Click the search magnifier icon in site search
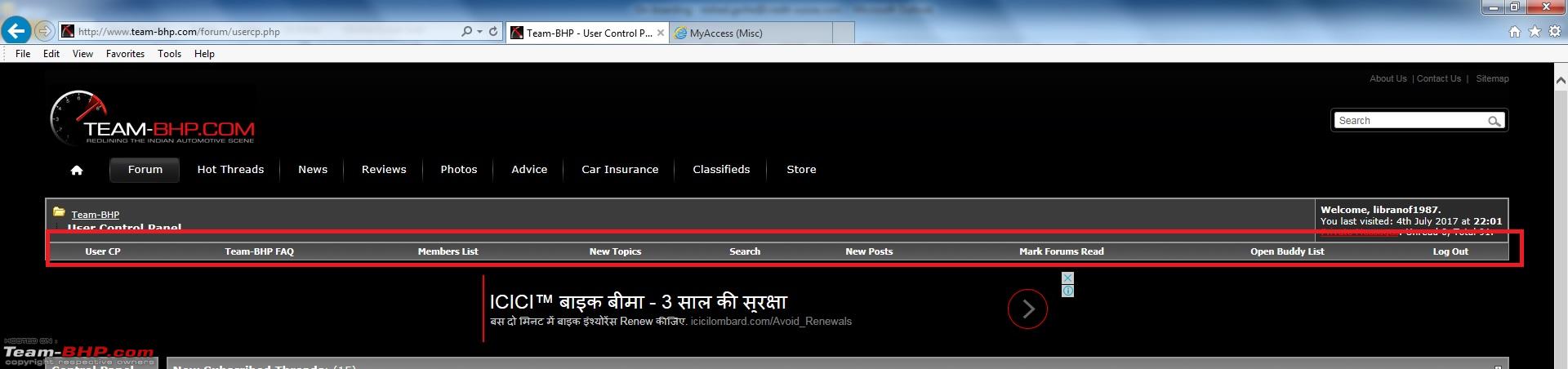Viewport: 1568px width, 369px height. 1494,121
